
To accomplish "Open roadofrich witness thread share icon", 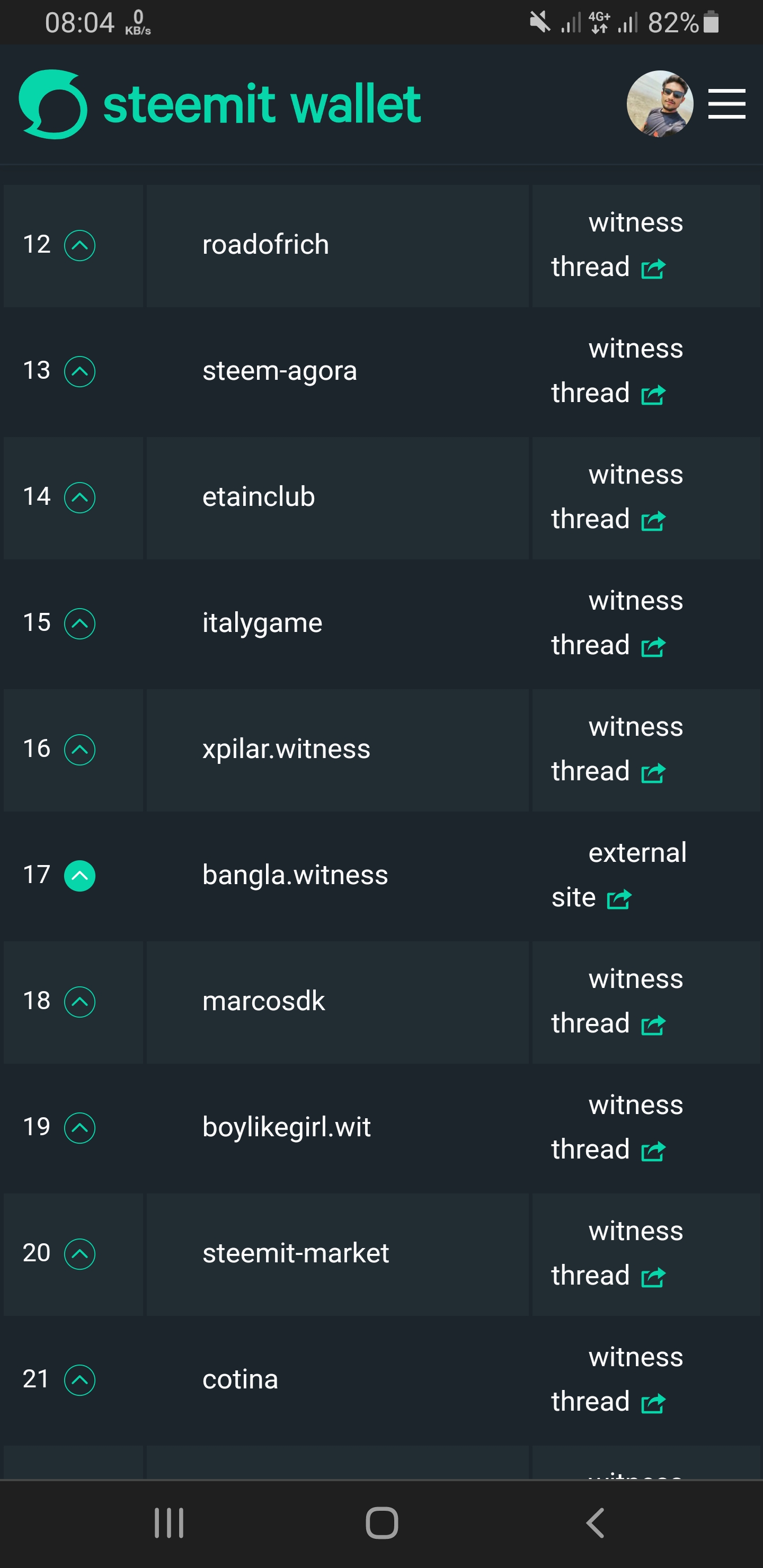I will (653, 269).
